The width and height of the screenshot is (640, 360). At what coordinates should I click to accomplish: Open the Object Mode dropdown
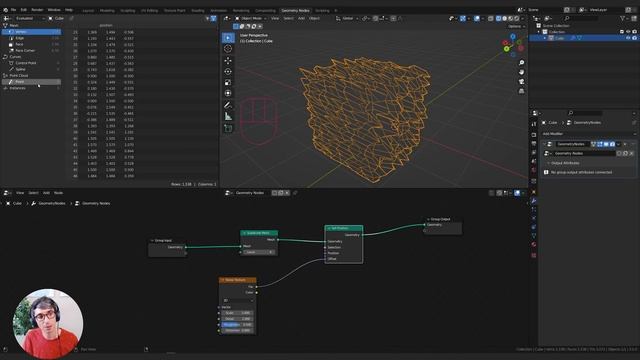[x=251, y=18]
